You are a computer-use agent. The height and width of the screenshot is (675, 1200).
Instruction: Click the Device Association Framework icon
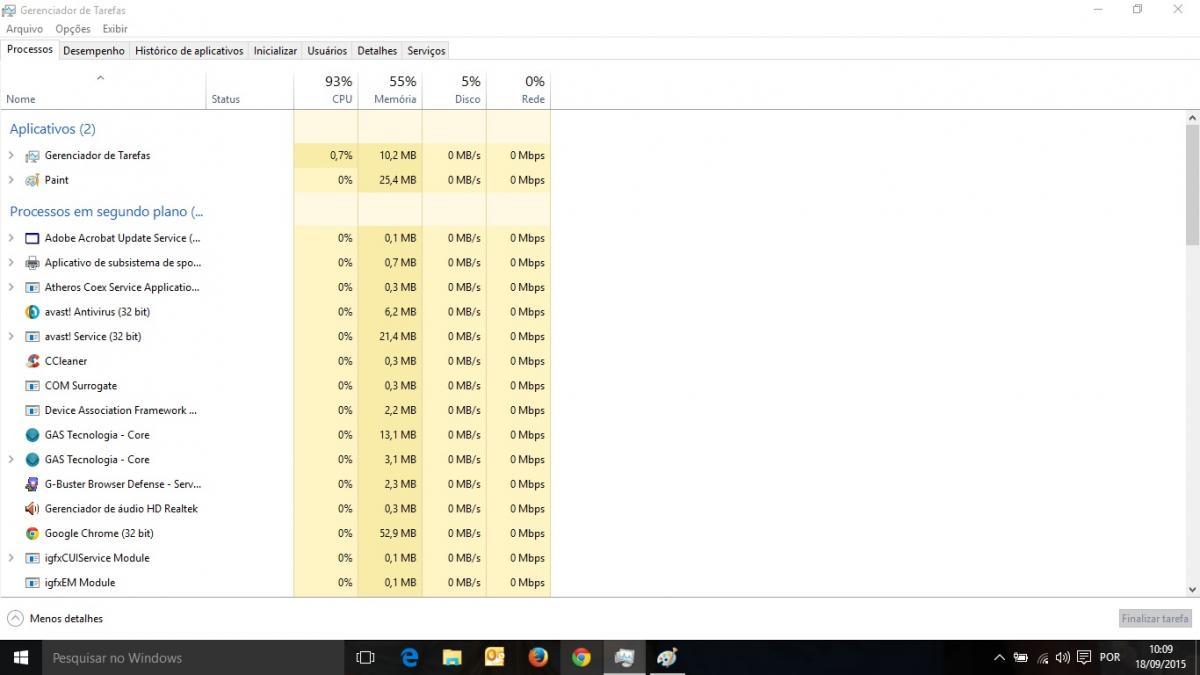[32, 410]
